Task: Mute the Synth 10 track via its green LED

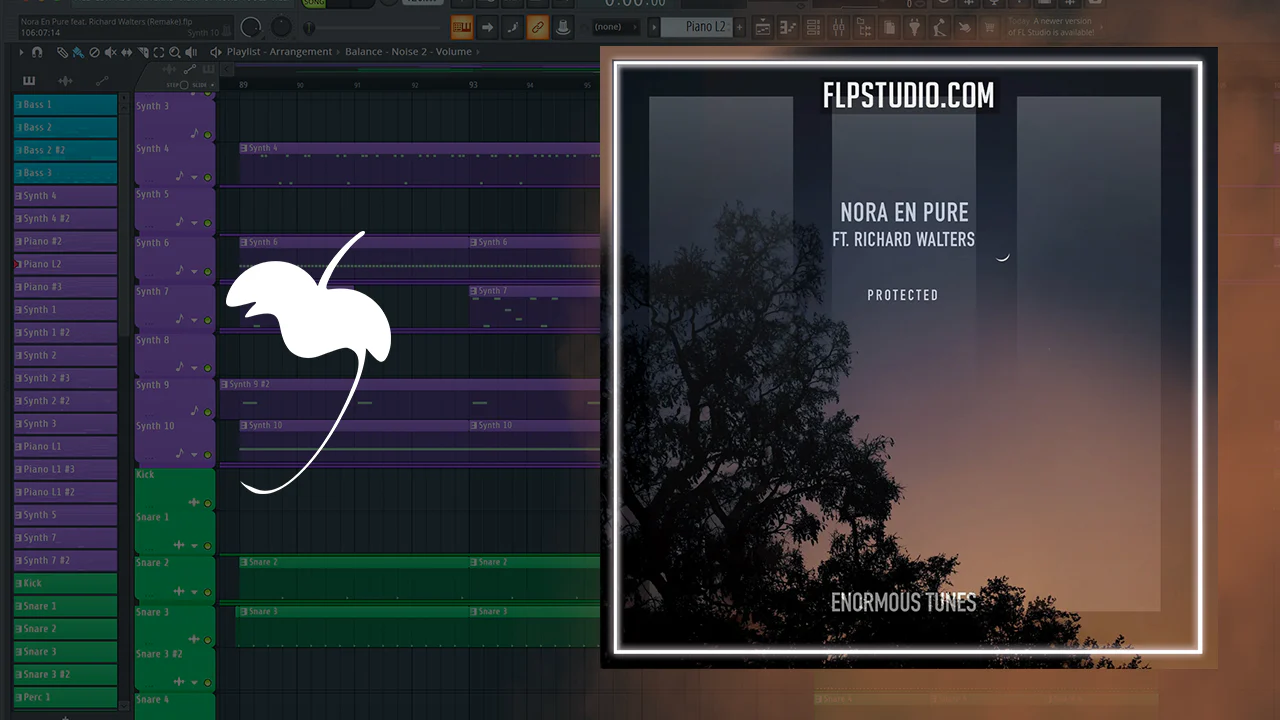Action: [208, 454]
